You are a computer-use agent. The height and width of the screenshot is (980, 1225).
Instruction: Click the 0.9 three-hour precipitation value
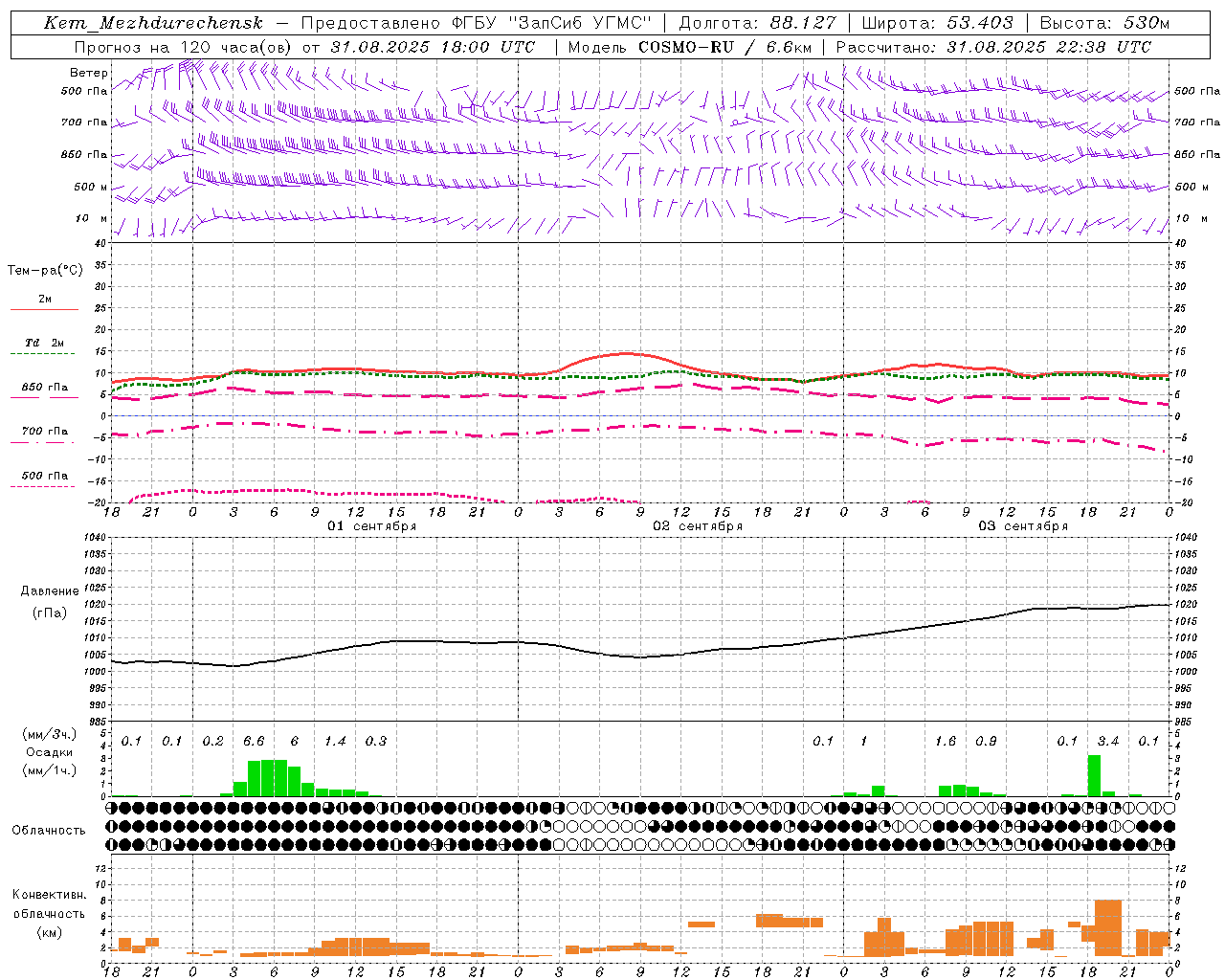[x=986, y=741]
